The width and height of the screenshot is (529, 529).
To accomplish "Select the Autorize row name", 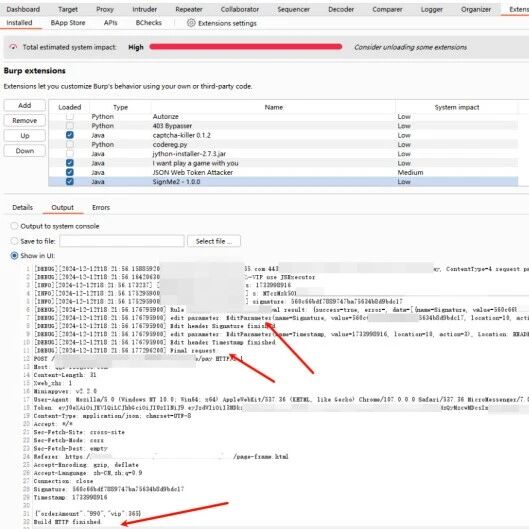I will coord(166,116).
